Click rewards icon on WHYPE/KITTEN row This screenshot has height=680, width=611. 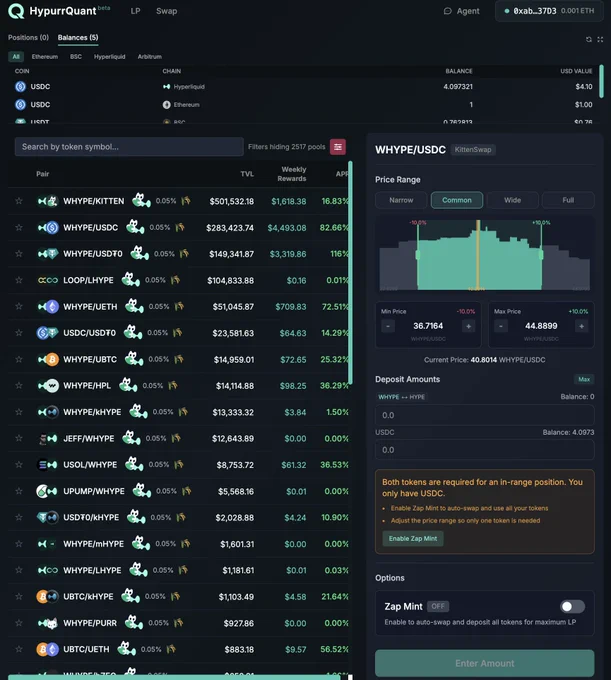[186, 201]
